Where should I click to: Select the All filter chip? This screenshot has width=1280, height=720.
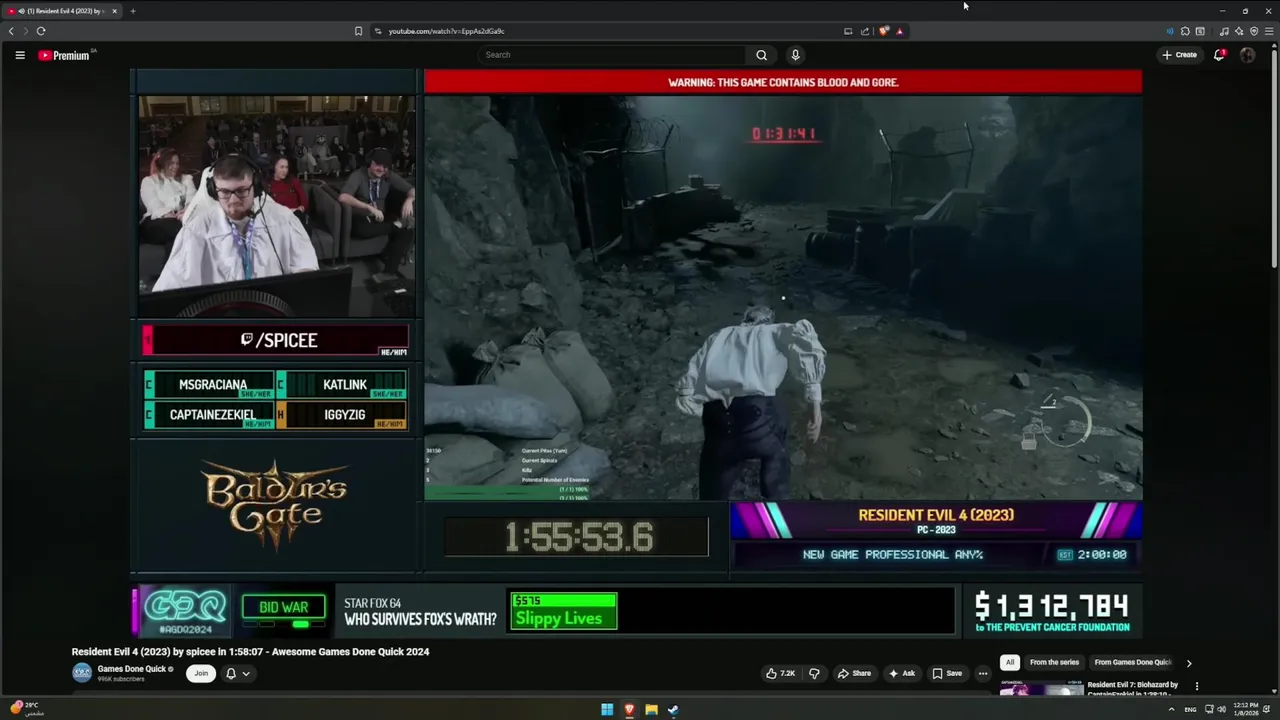coord(1010,662)
